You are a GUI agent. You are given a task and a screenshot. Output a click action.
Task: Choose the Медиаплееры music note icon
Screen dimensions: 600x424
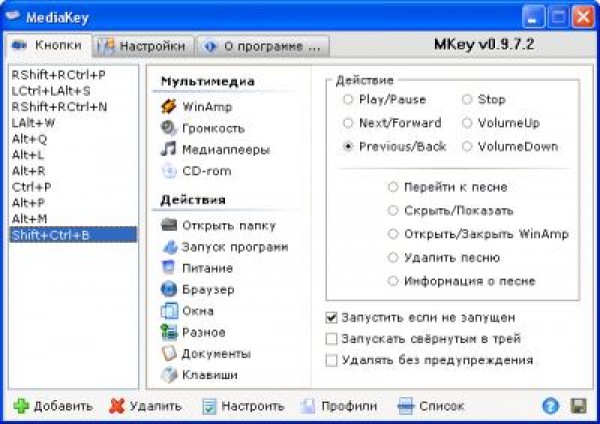tap(169, 149)
